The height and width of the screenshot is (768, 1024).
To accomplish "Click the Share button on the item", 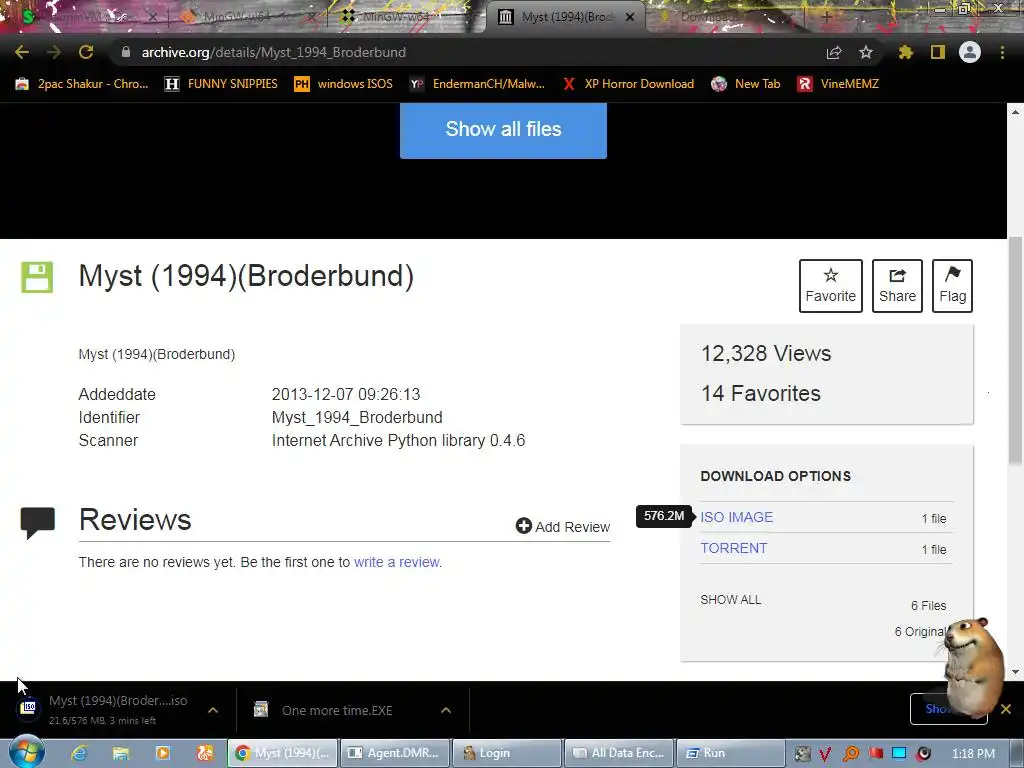I will pyautogui.click(x=897, y=286).
